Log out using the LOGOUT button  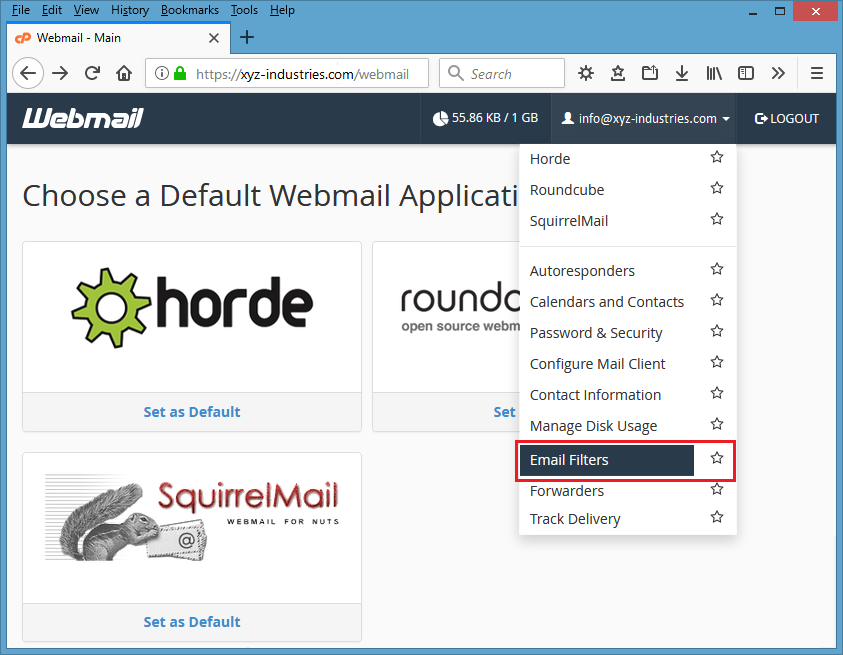pyautogui.click(x=787, y=118)
